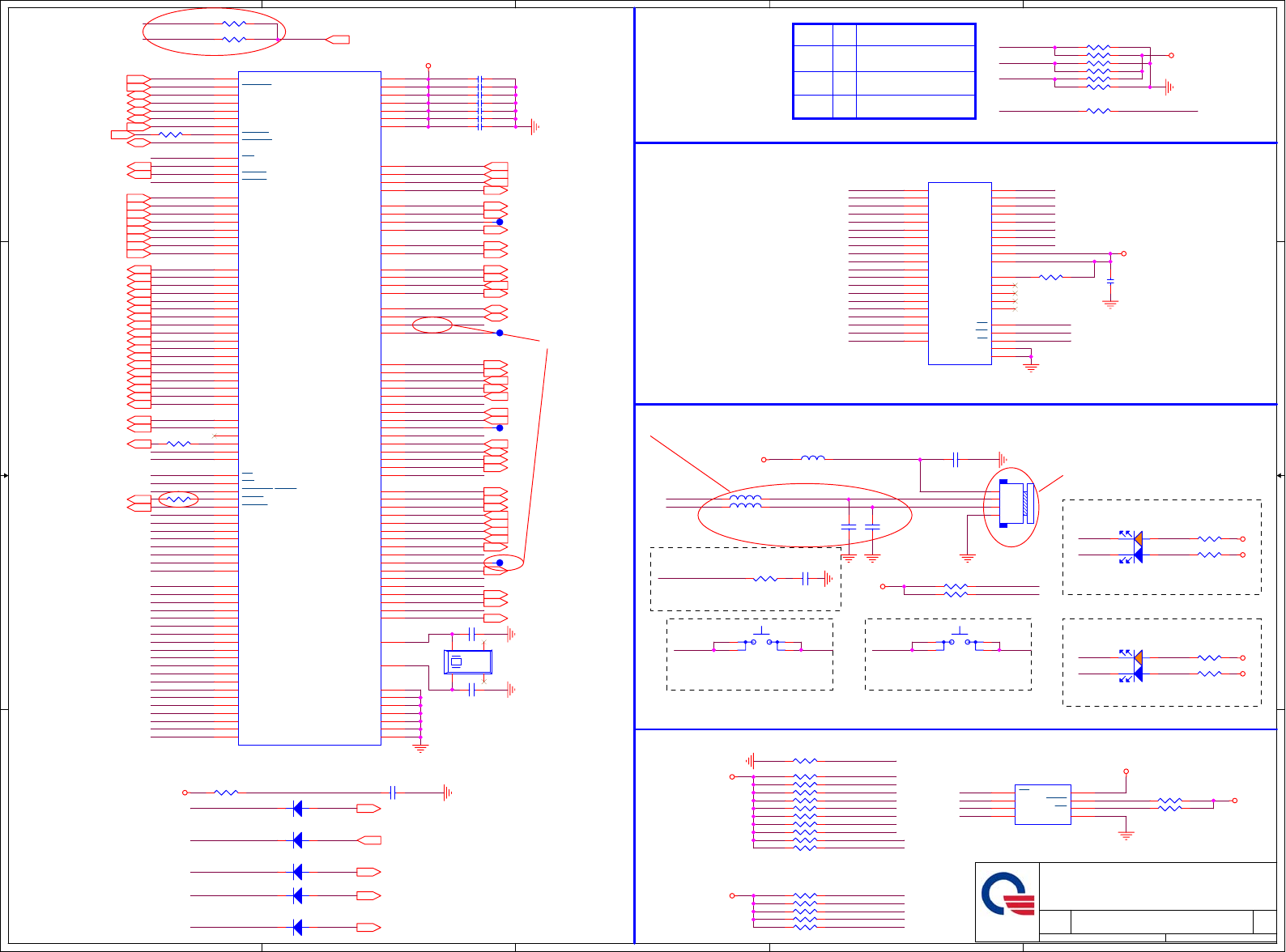The width and height of the screenshot is (1286, 952).
Task: Select the off-page port beside the circled resistors
Action: pos(338,39)
